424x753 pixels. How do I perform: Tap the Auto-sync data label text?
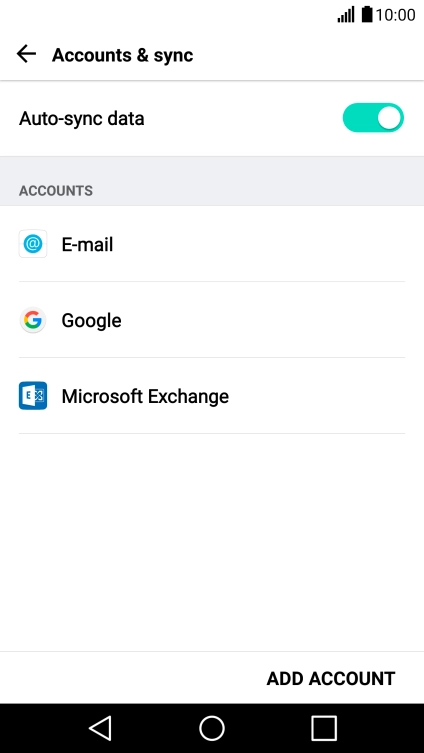click(x=82, y=118)
